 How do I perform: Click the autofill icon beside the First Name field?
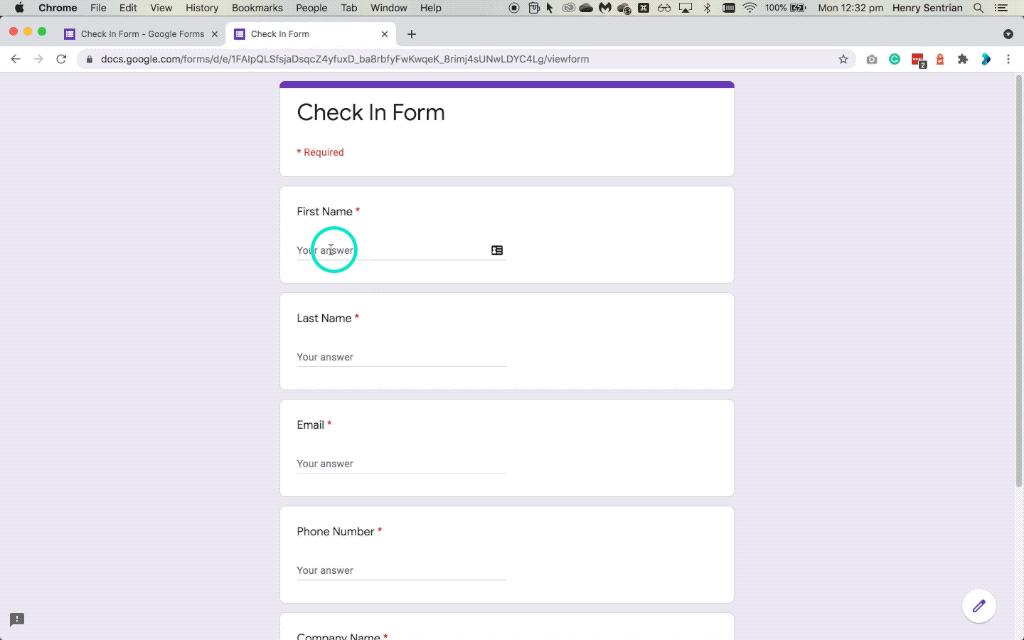497,250
